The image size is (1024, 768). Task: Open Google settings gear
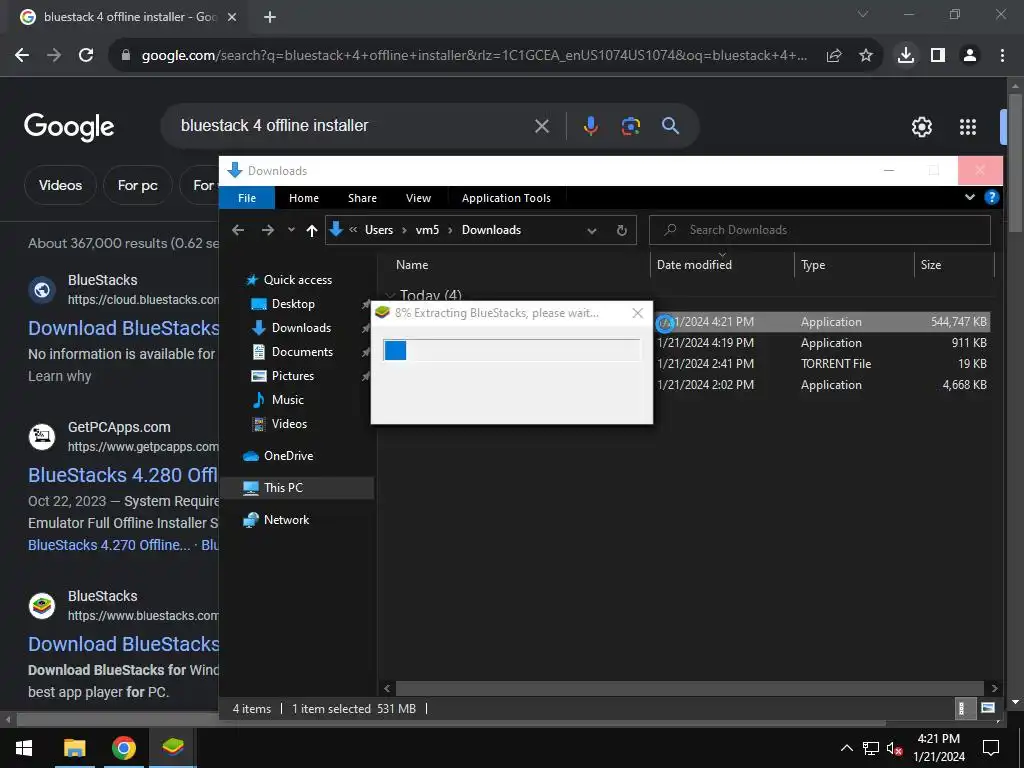[x=921, y=127]
